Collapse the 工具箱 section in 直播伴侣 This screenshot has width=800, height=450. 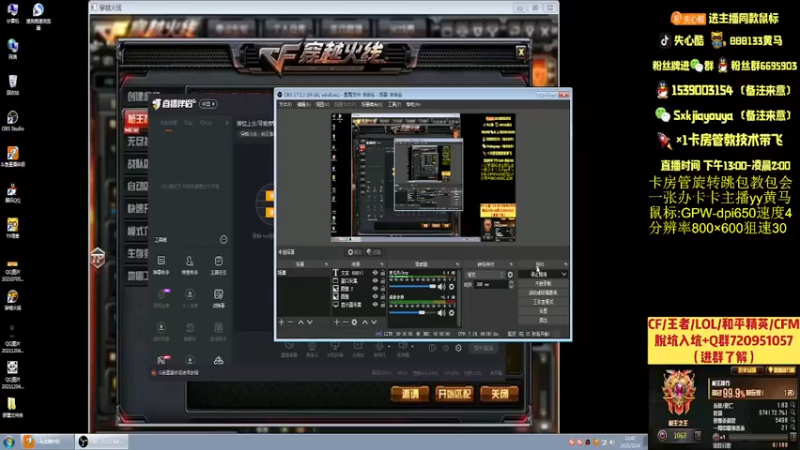point(223,240)
